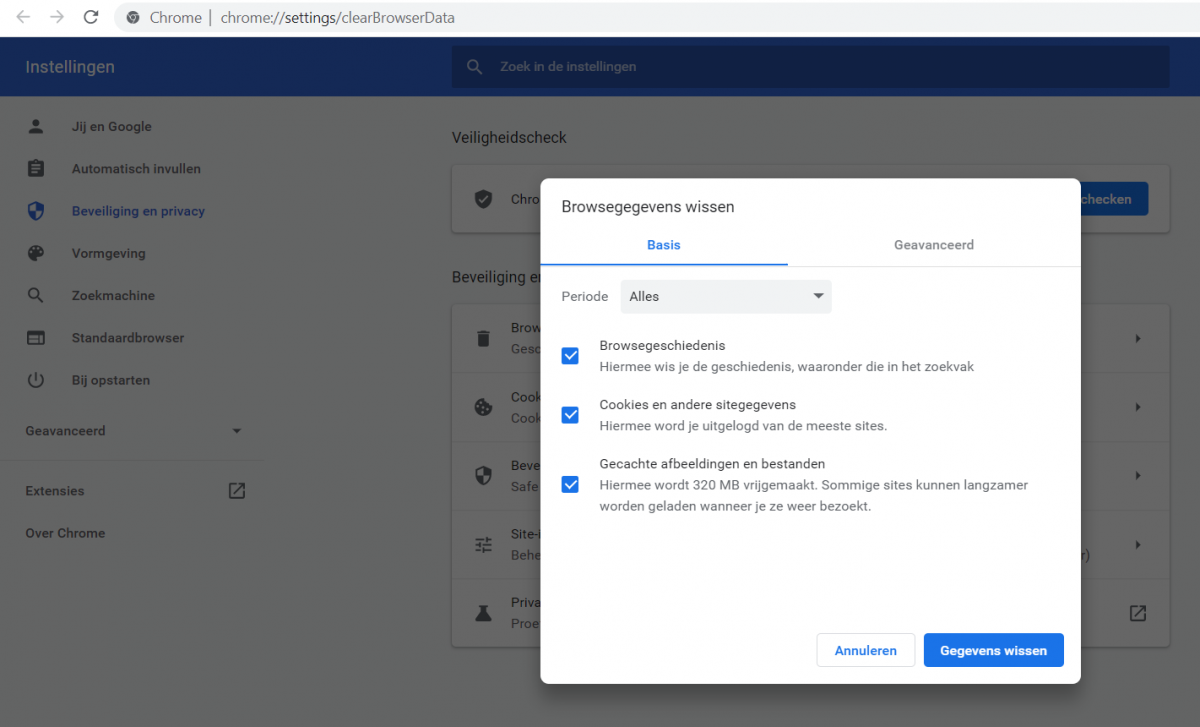This screenshot has height=727, width=1200.
Task: Click the shield icon for Beveiliging en privacy
Action: [36, 211]
